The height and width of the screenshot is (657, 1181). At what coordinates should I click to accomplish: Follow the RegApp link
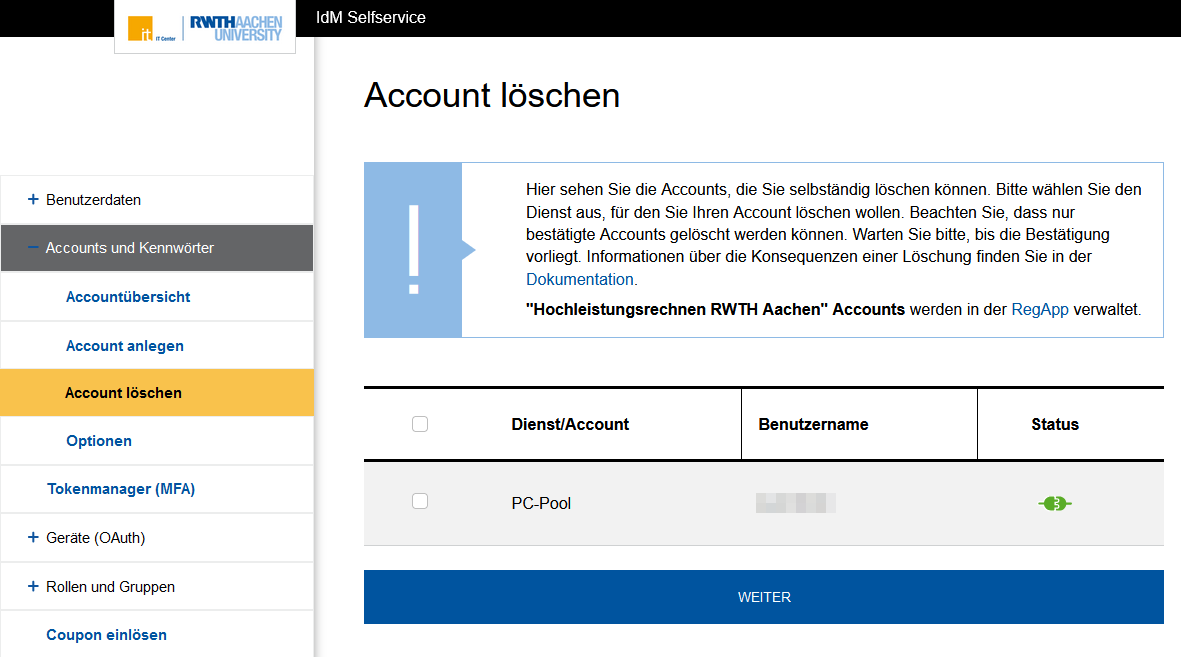point(1040,310)
